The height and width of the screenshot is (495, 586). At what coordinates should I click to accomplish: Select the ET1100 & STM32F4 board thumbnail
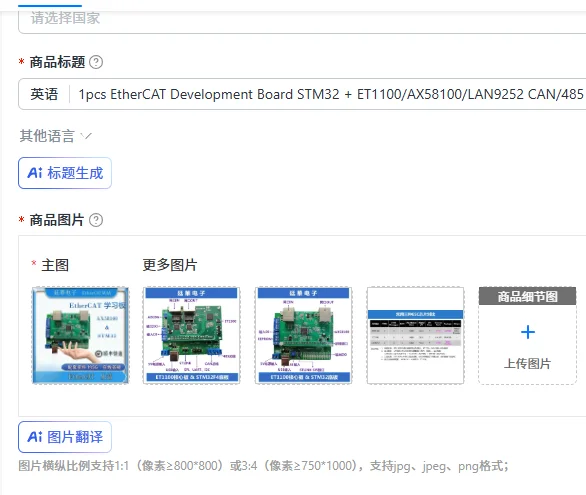click(x=191, y=335)
